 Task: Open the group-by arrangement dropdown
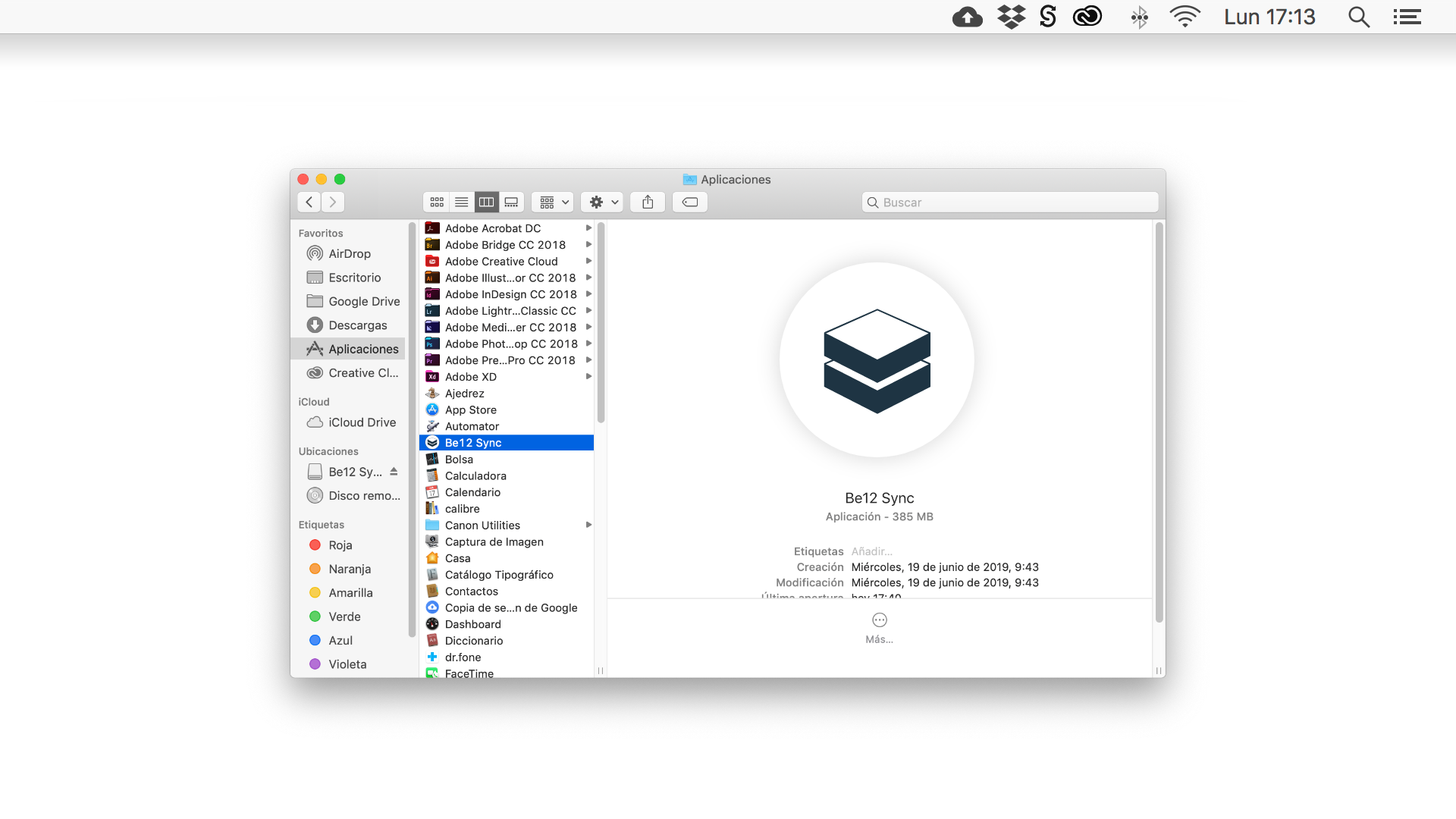coord(552,202)
